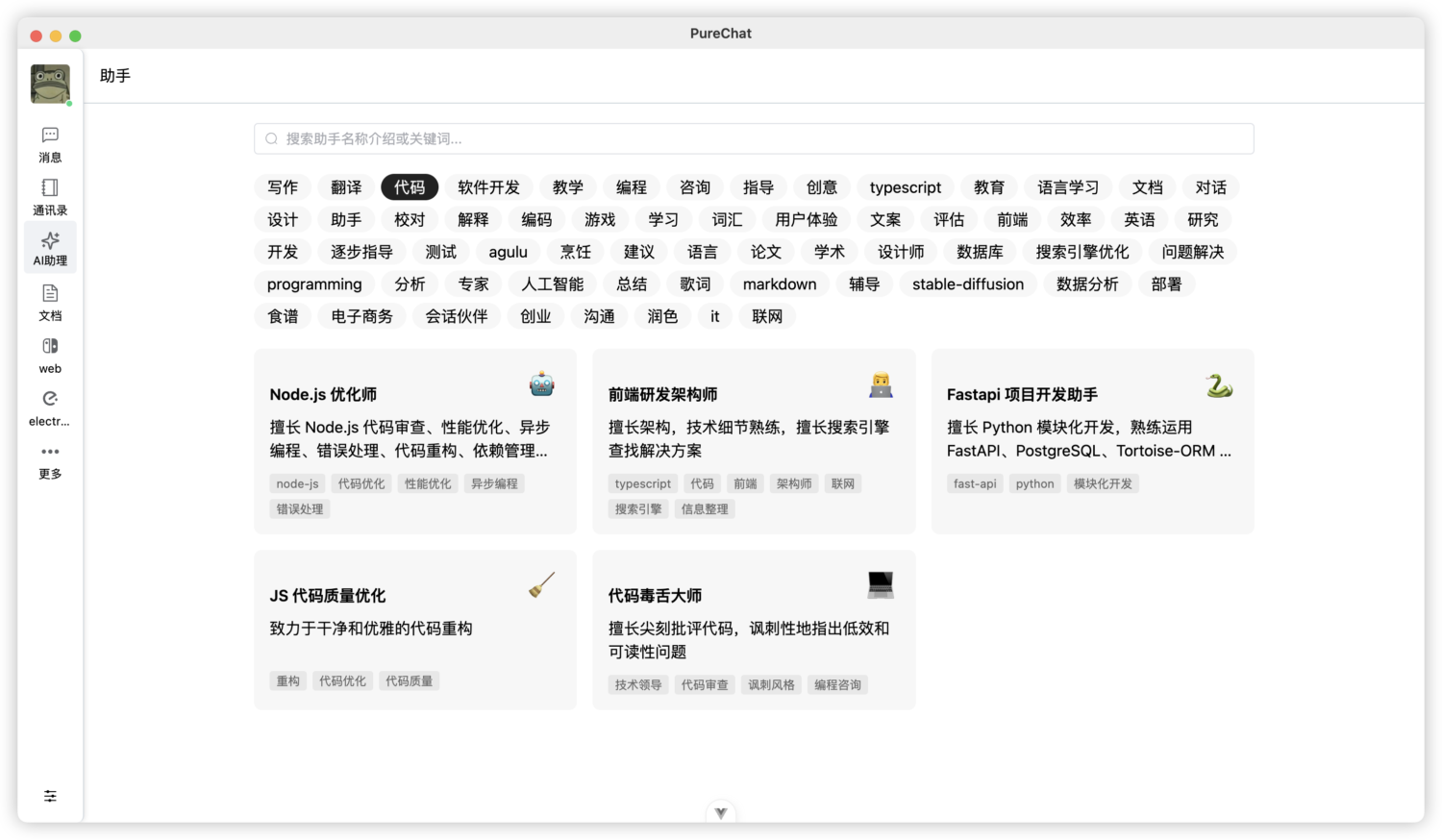The height and width of the screenshot is (840, 1442).
Task: Select the 创意 tag
Action: (822, 187)
